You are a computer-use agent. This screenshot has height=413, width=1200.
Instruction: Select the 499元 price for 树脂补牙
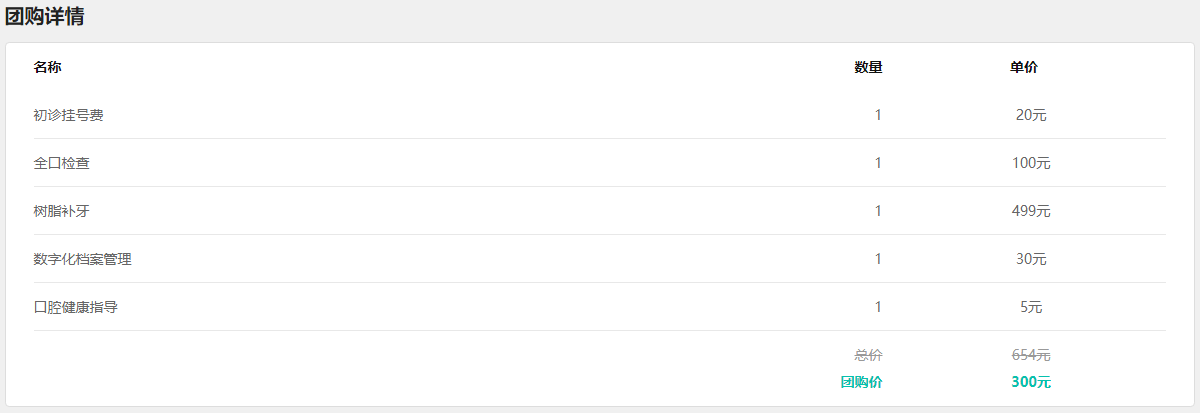click(x=1031, y=211)
